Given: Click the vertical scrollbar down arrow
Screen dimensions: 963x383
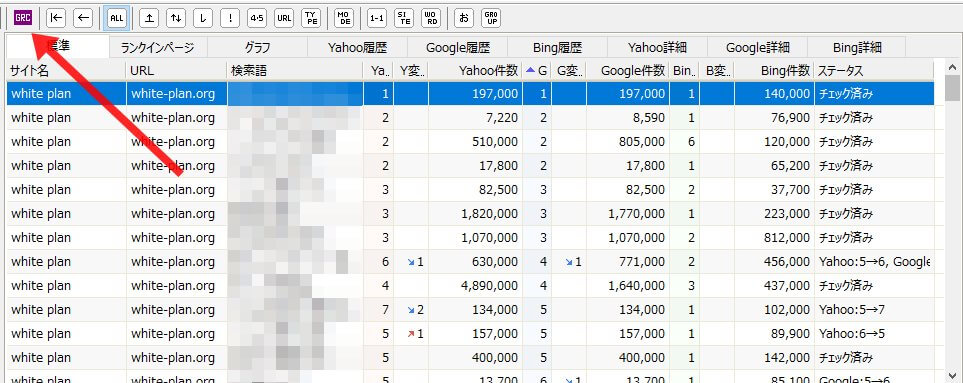Looking at the screenshot, I should tap(953, 376).
